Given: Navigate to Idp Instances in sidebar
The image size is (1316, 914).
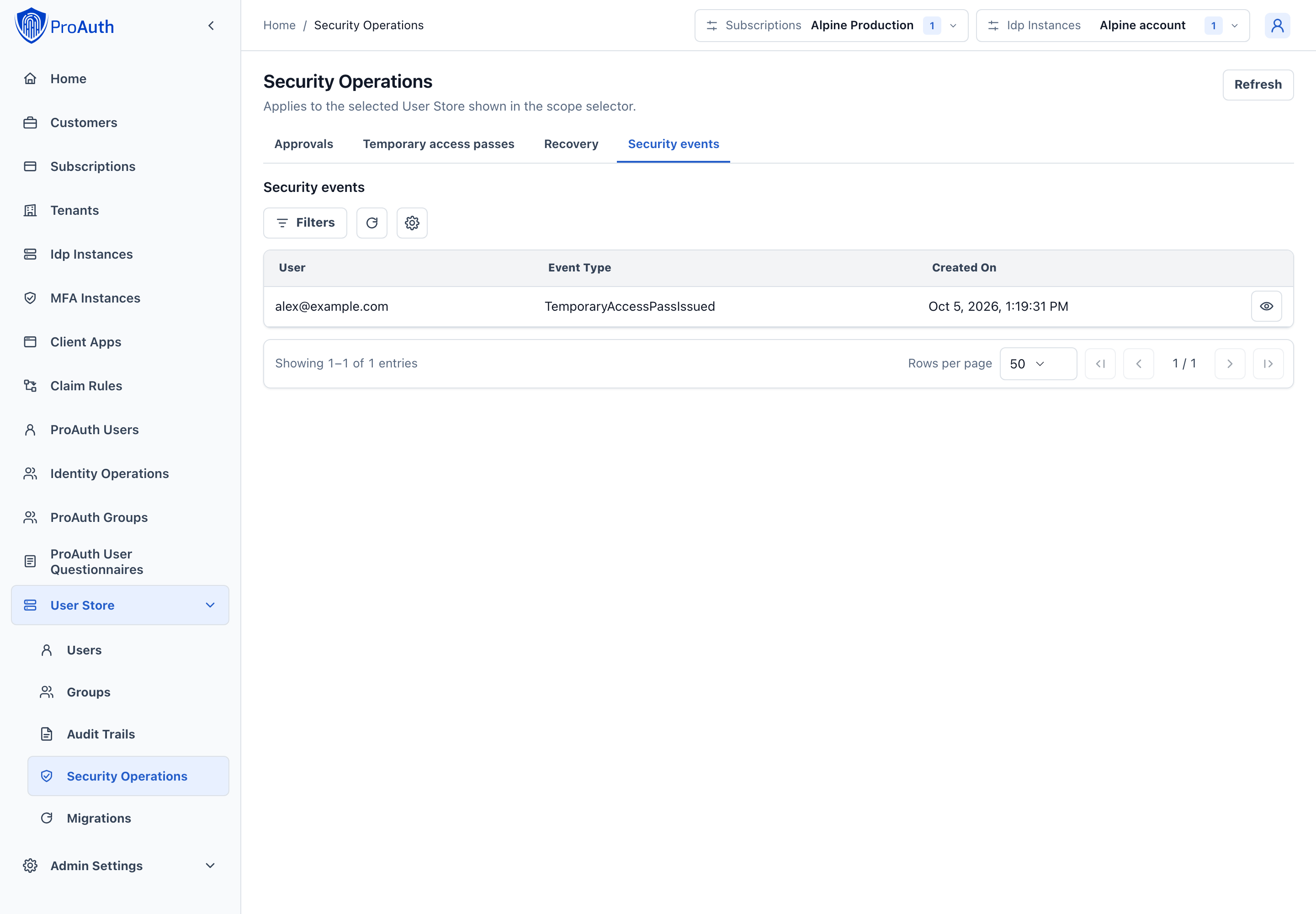Looking at the screenshot, I should click(120, 254).
